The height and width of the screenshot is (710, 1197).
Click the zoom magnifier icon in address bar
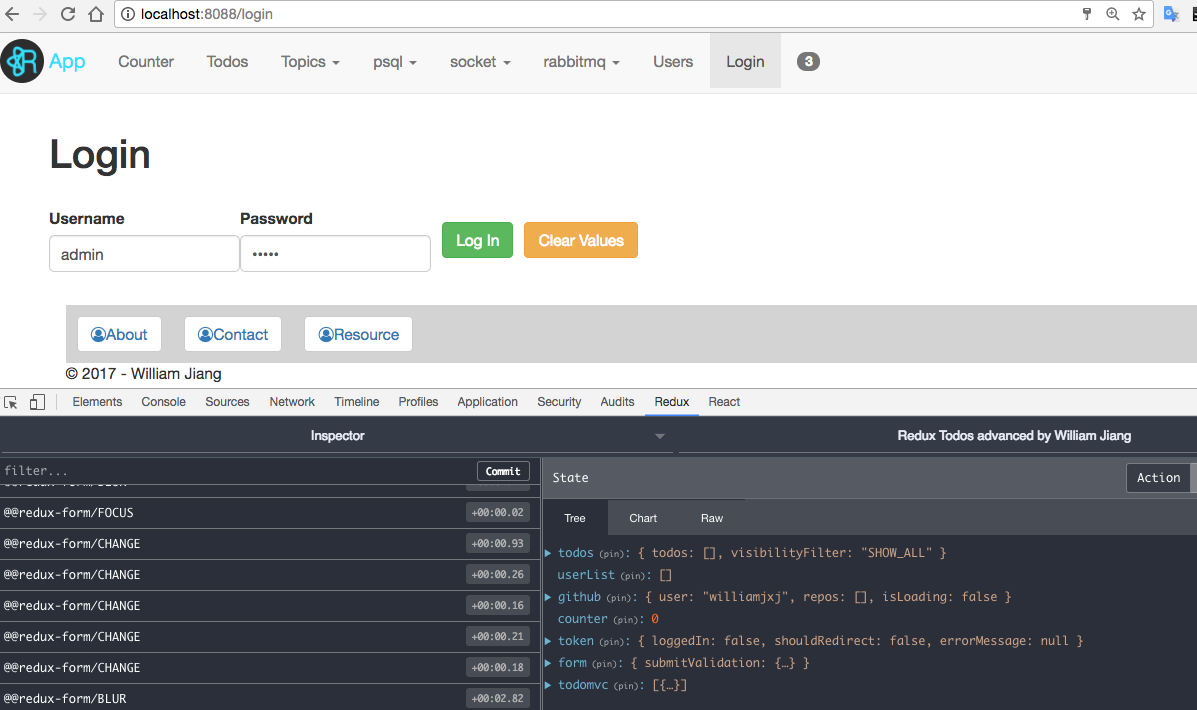coord(1112,14)
